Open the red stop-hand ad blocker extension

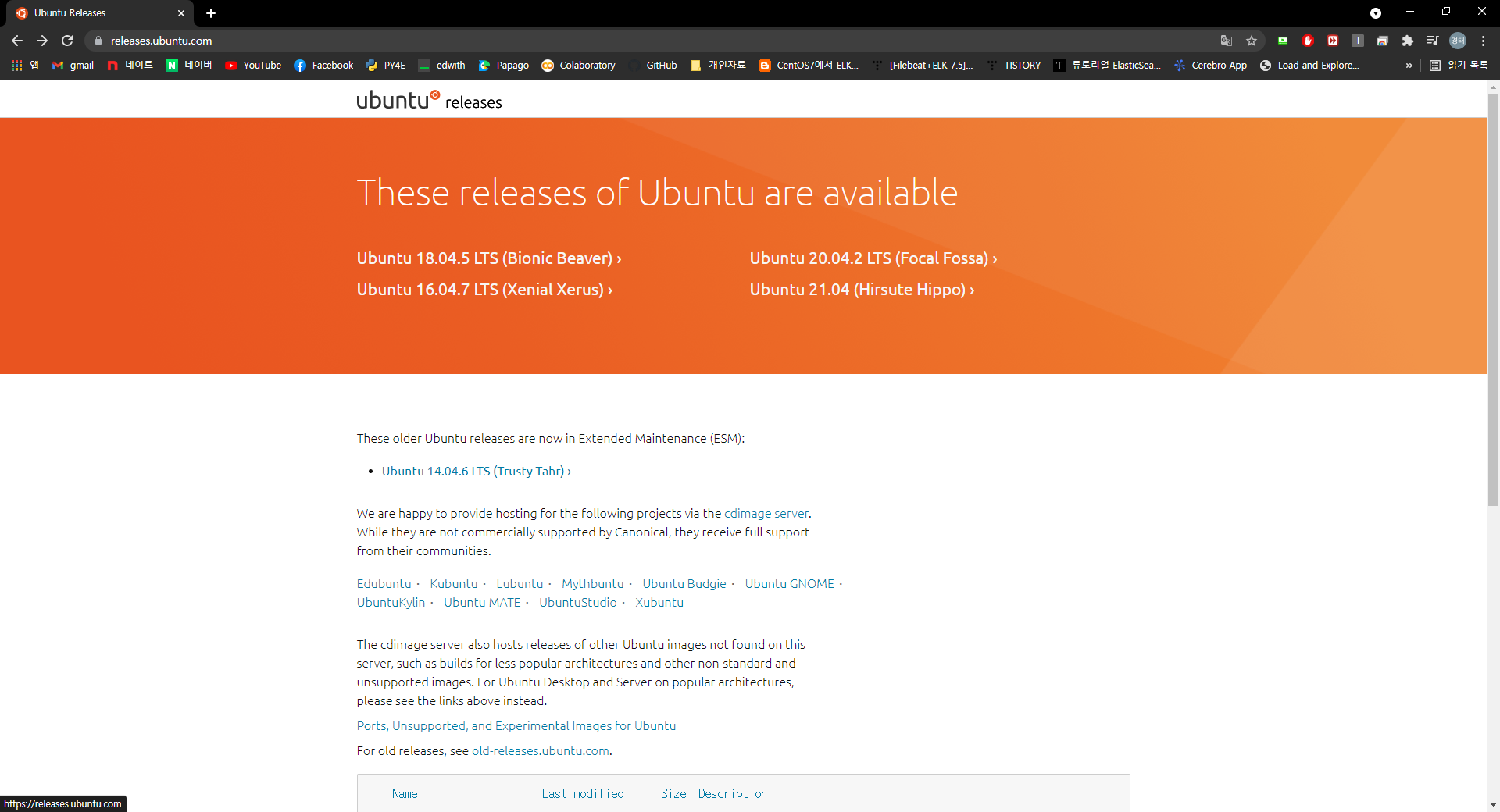tap(1308, 41)
